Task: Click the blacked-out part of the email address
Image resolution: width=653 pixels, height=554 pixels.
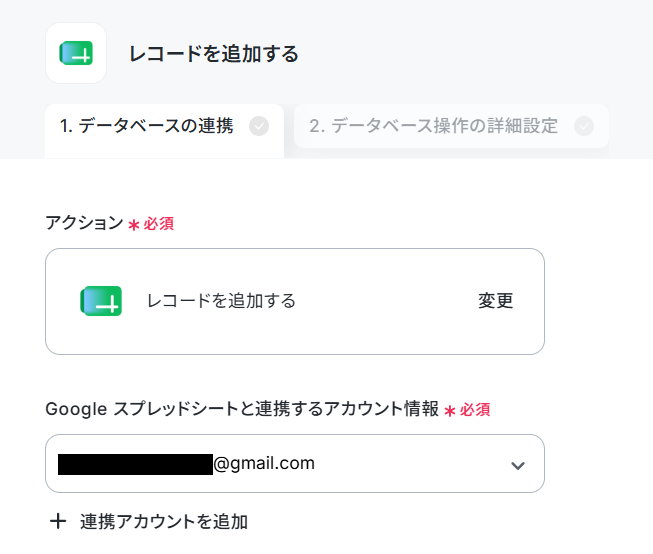Action: [x=135, y=464]
